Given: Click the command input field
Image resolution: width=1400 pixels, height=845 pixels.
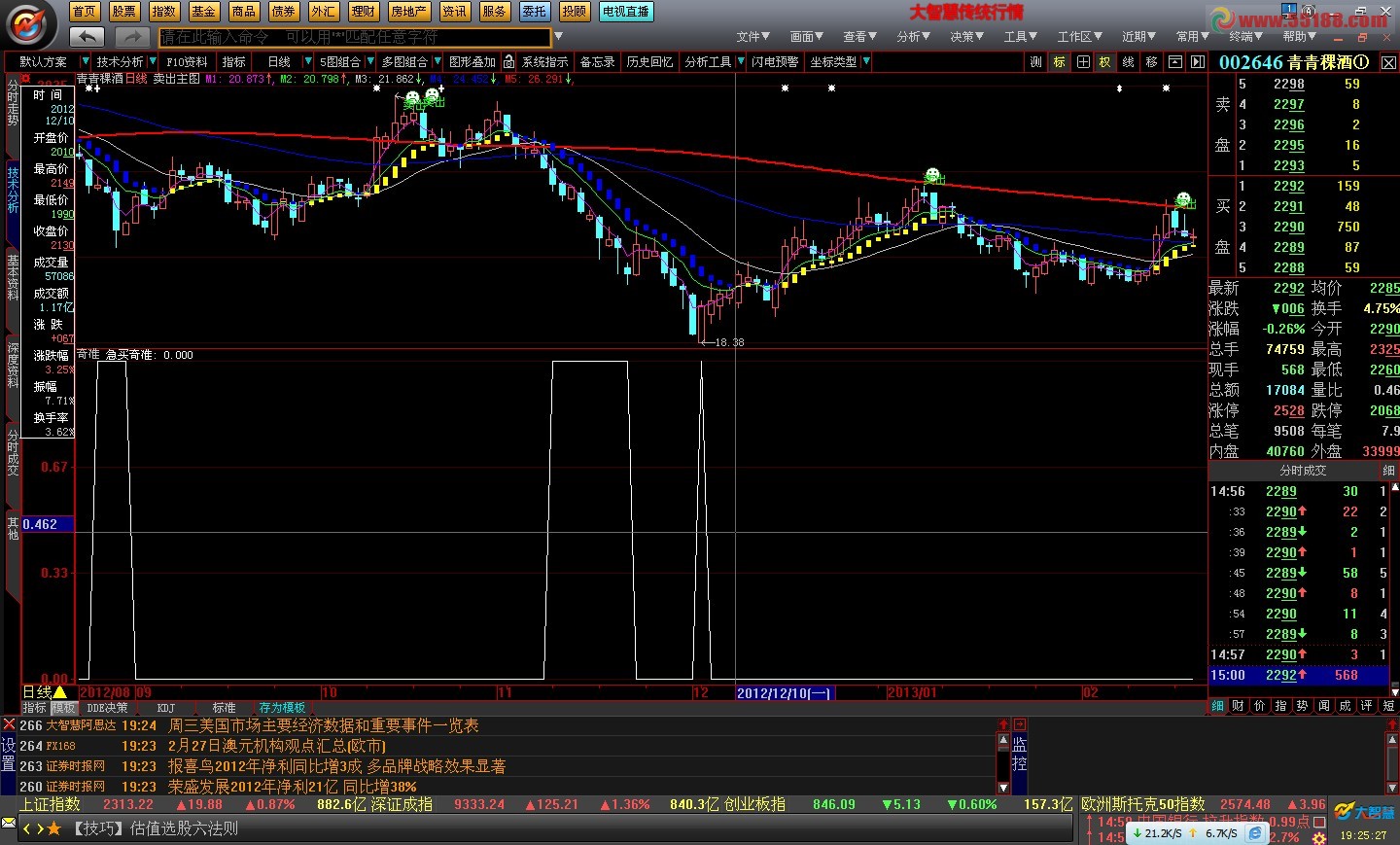Looking at the screenshot, I should coord(355,37).
